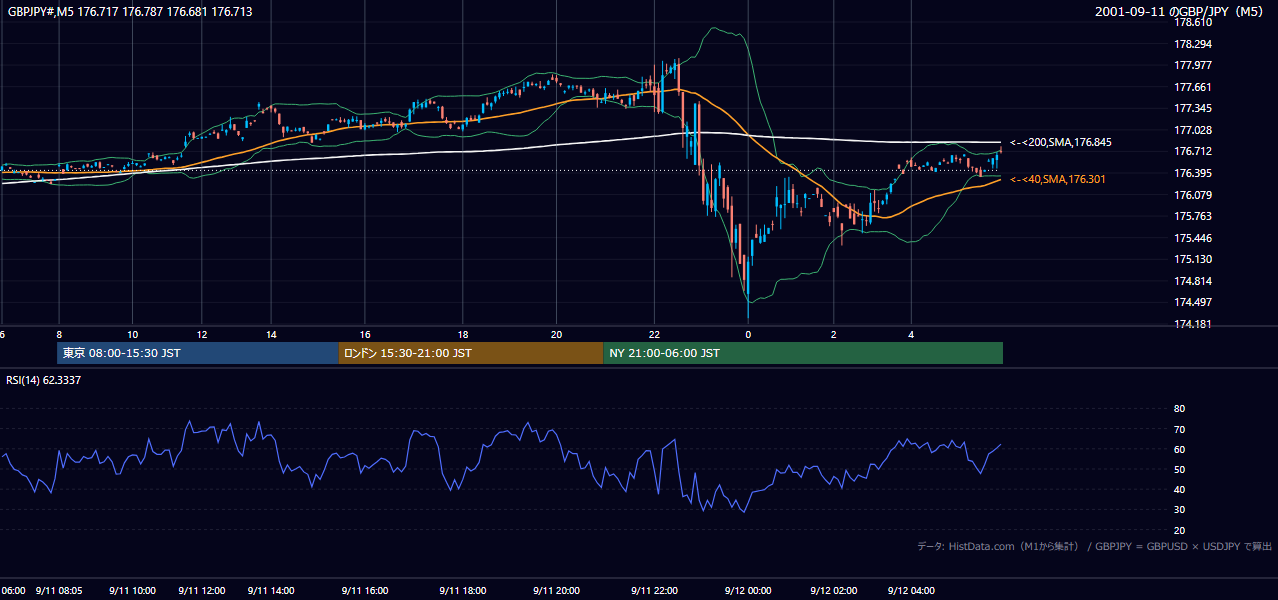Screen dimensions: 1278x600
Task: Click the 9/11 22:00 time axis label
Action: 654,591
